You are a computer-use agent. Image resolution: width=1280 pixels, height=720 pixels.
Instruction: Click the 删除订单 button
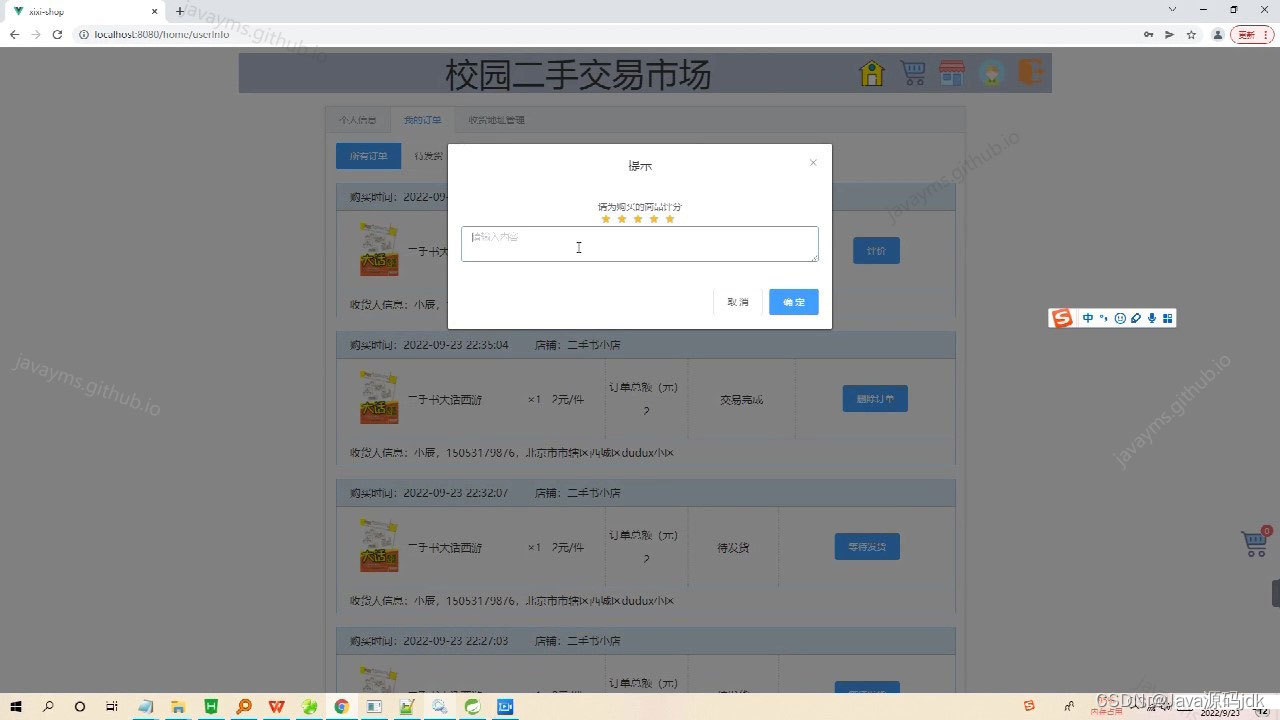[875, 399]
